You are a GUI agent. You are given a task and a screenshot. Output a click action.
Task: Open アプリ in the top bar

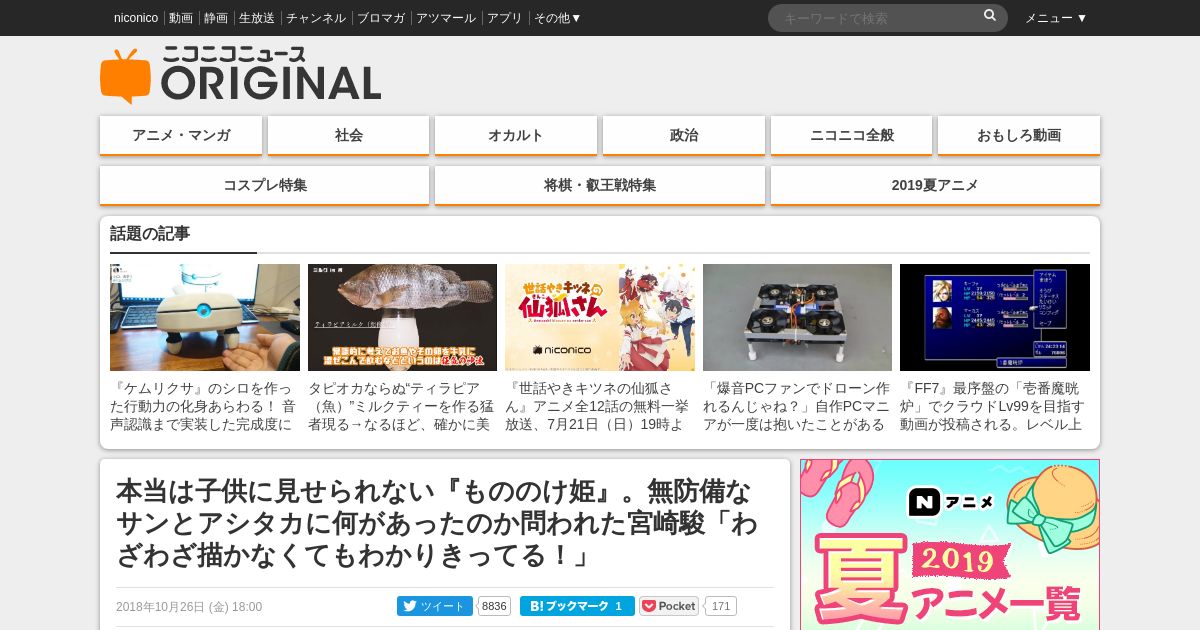pyautogui.click(x=505, y=18)
